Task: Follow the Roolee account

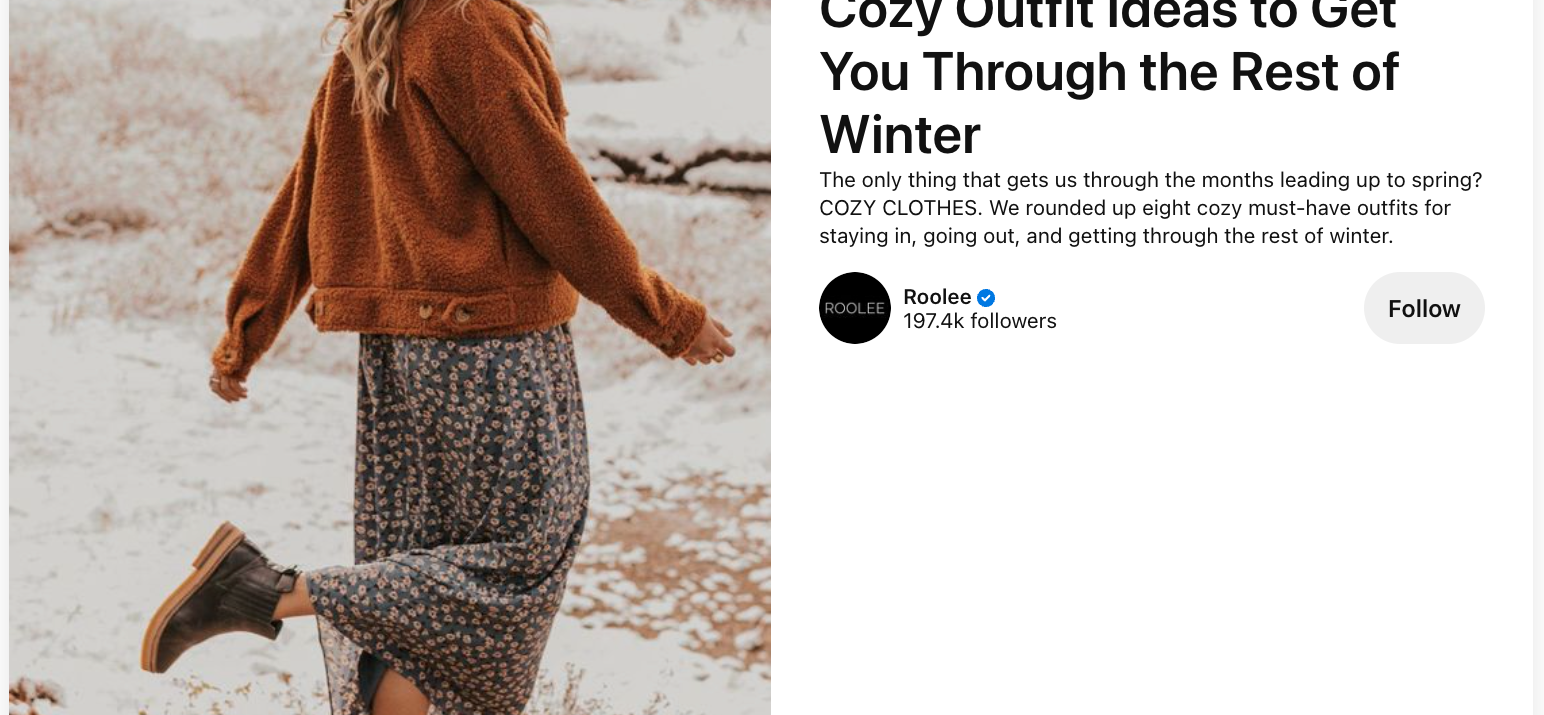Action: pyautogui.click(x=1424, y=308)
